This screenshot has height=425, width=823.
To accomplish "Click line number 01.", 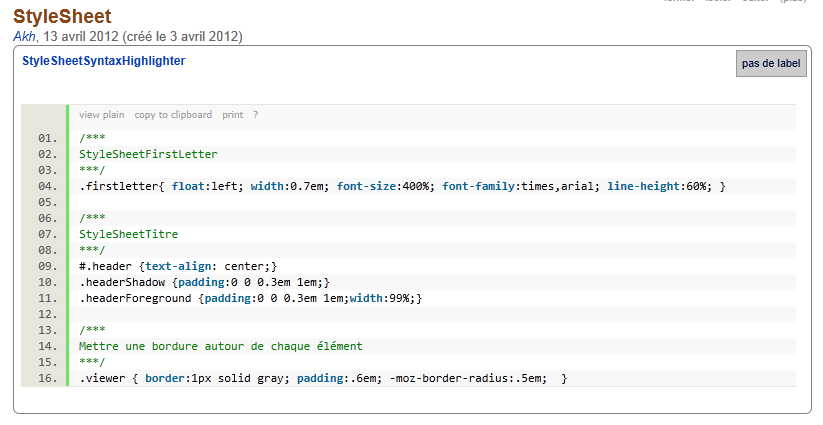I will point(48,138).
